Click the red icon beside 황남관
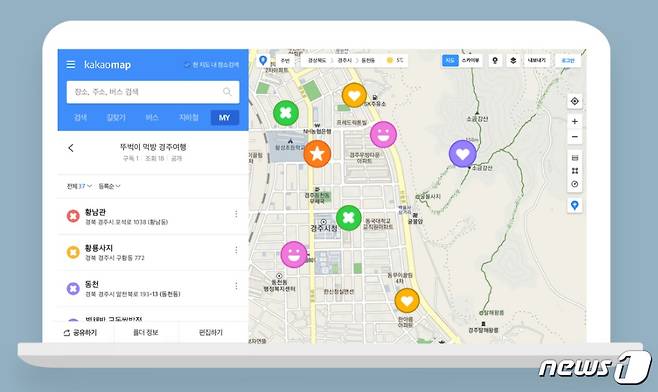Screen dimensions: 658x392 point(73,216)
